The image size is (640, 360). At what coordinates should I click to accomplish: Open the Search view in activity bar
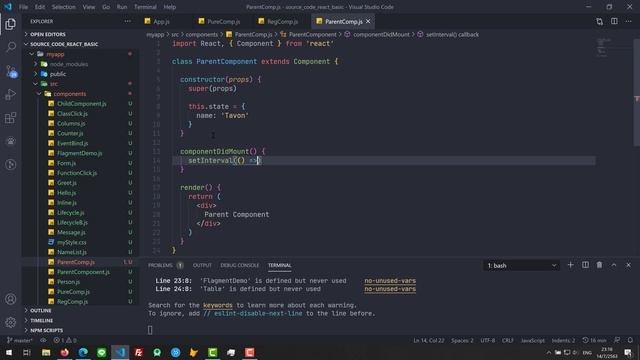(11, 47)
